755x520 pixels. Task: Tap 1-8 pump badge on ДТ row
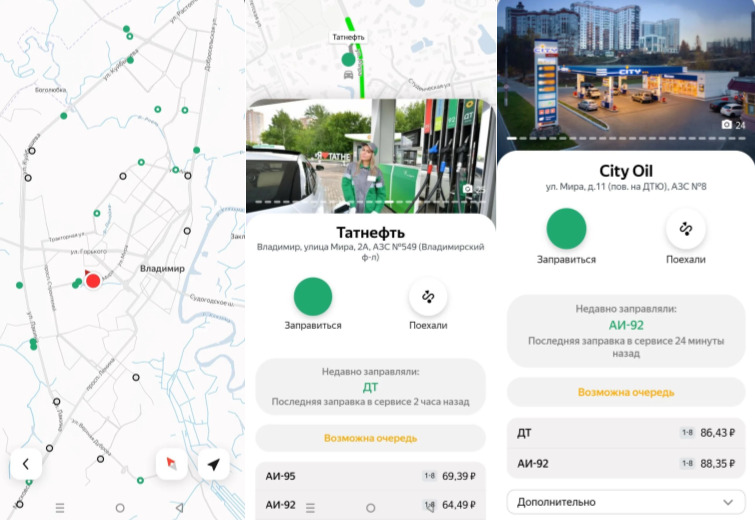pos(687,433)
